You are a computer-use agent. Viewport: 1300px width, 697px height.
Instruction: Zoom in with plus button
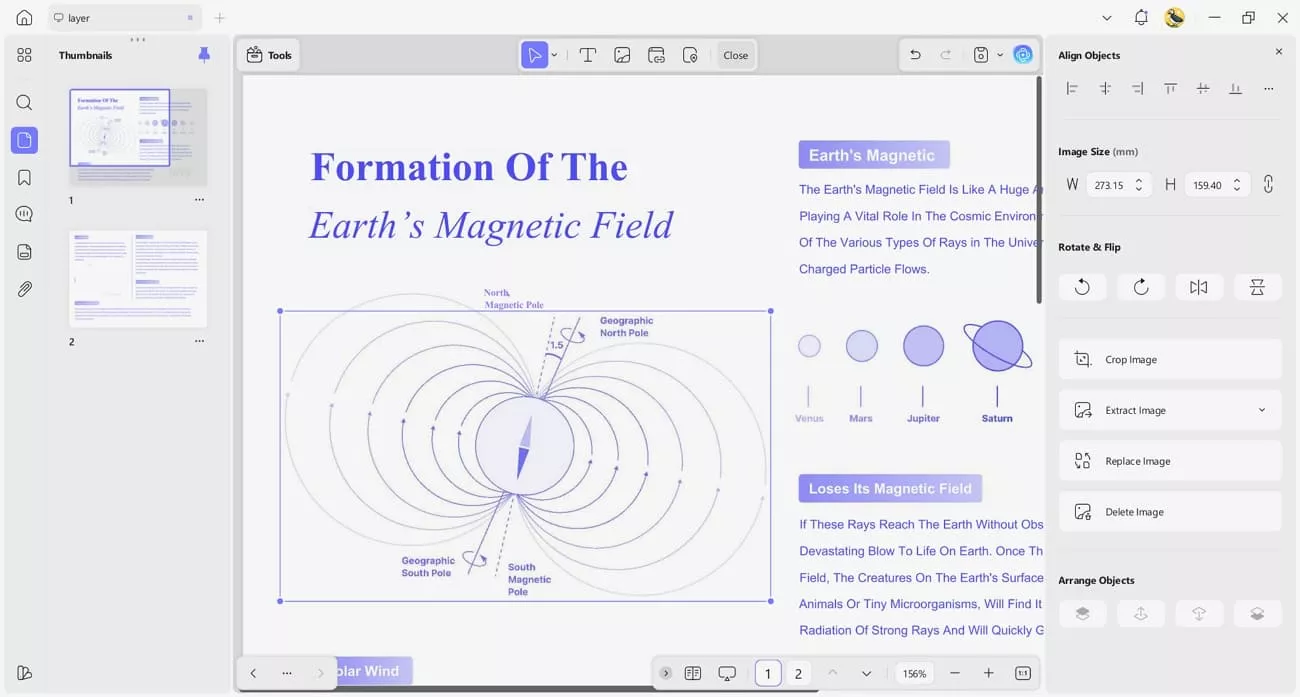[x=989, y=673]
